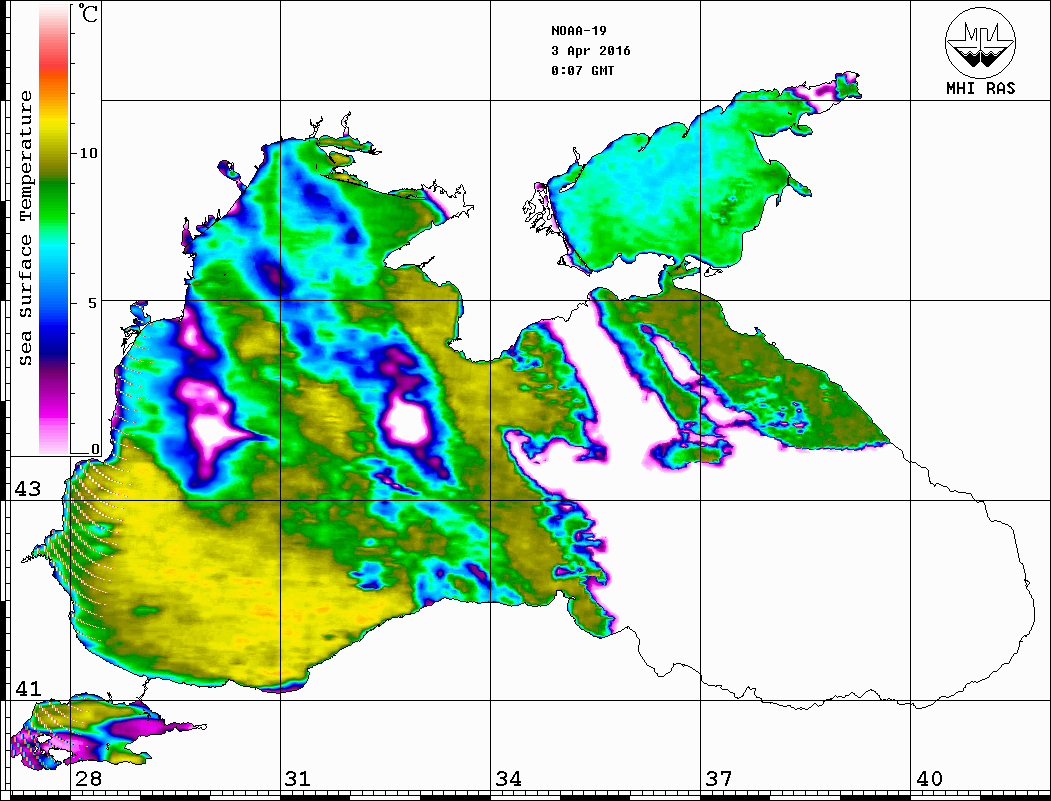The width and height of the screenshot is (1051, 801).
Task: Click the '5' tick label on the color scale
Action: click(x=93, y=303)
